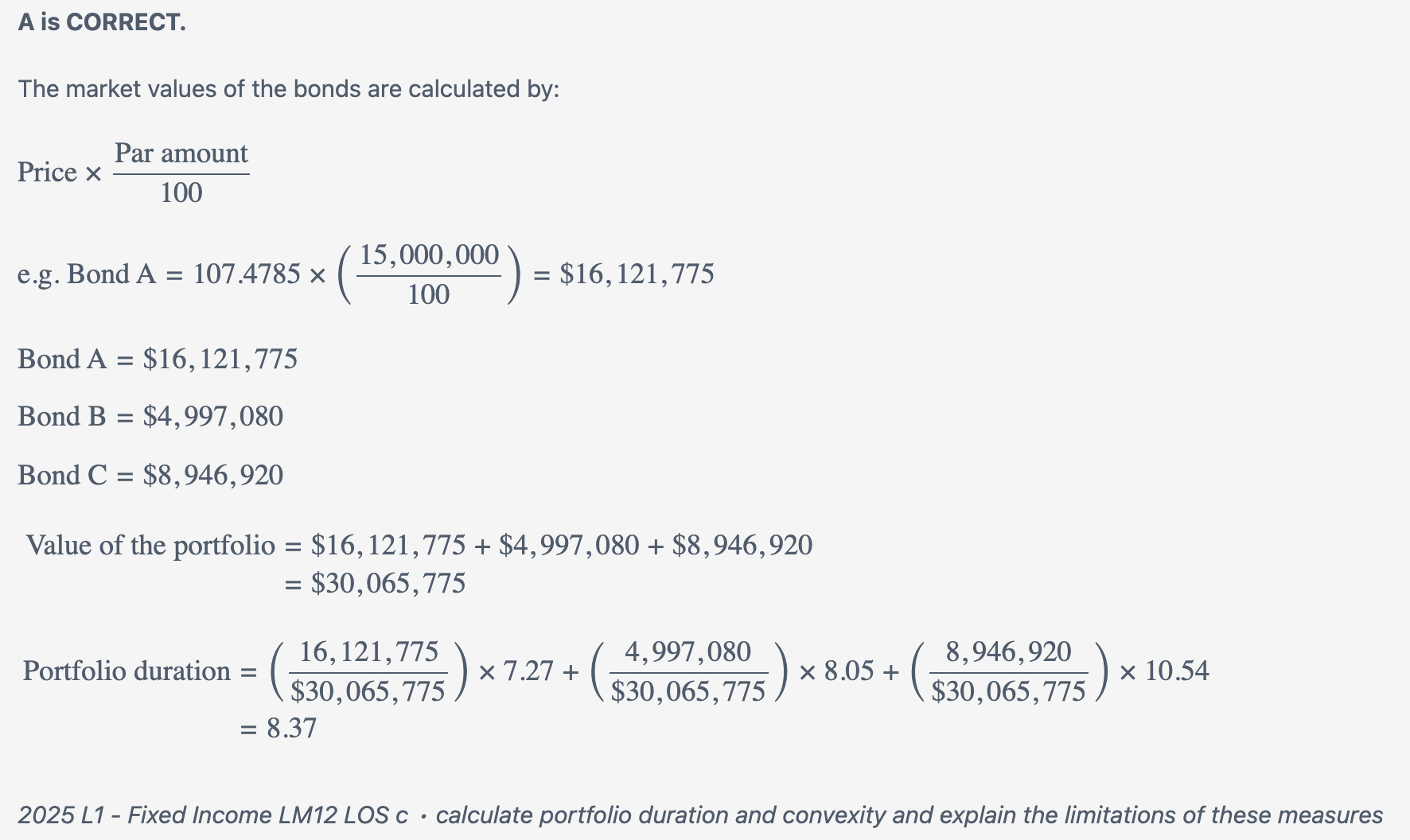
Task: Click the "Bond C = $8,946,920" line
Action: click(x=150, y=476)
